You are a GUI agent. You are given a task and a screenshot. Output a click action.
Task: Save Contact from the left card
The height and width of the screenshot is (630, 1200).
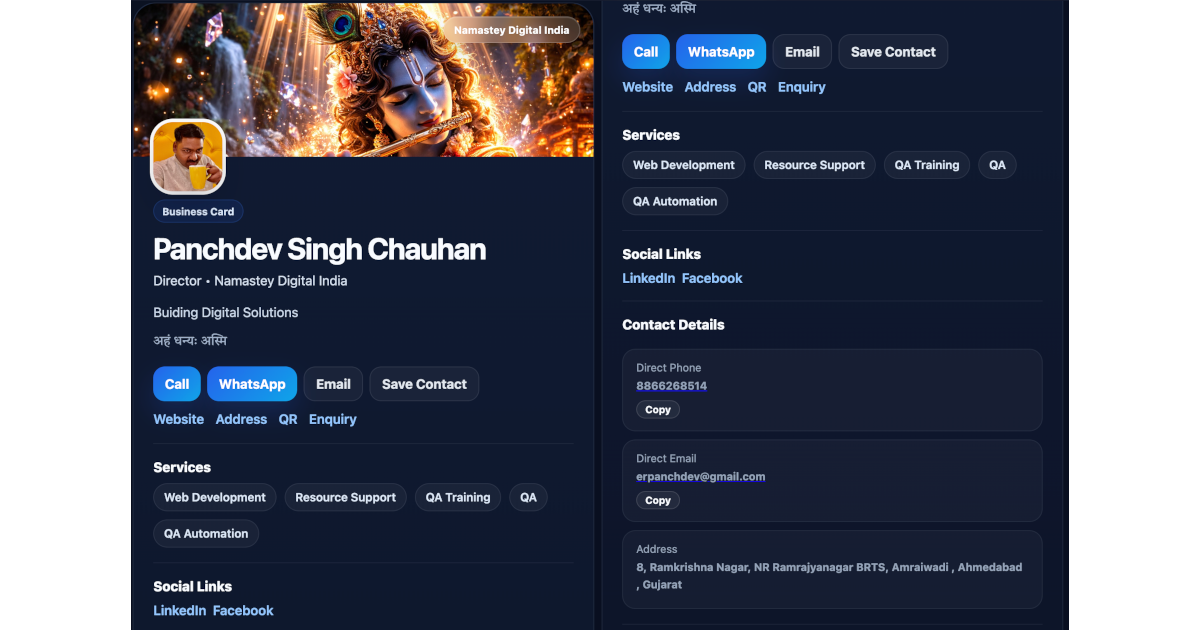point(424,384)
